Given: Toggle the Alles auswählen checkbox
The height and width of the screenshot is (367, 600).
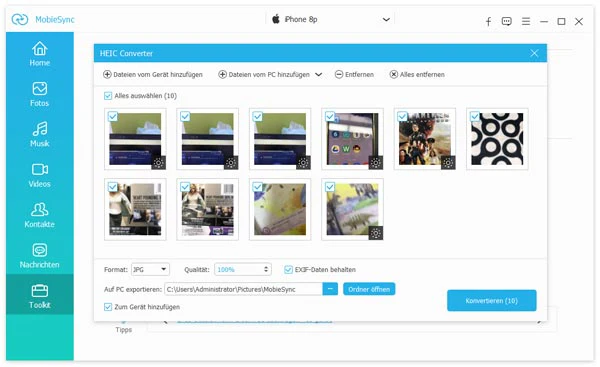Looking at the screenshot, I should pyautogui.click(x=108, y=96).
